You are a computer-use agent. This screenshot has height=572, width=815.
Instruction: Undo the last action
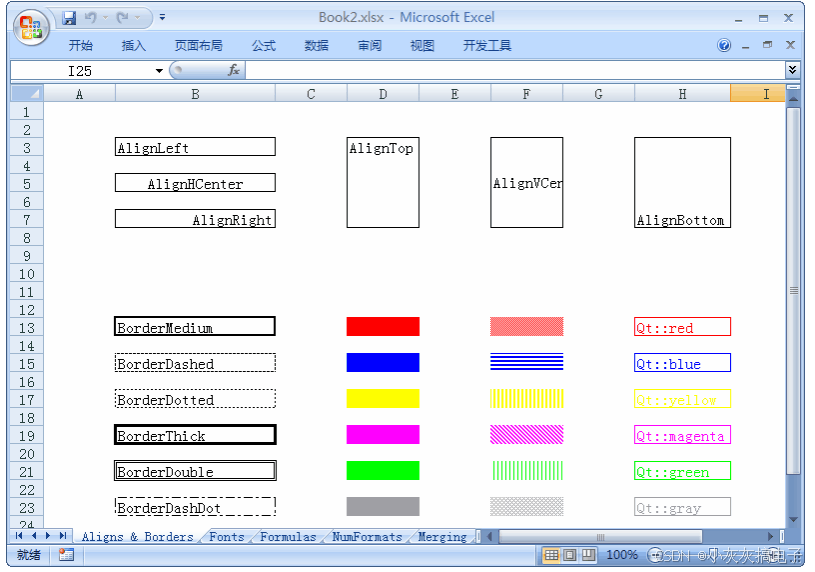tap(90, 18)
